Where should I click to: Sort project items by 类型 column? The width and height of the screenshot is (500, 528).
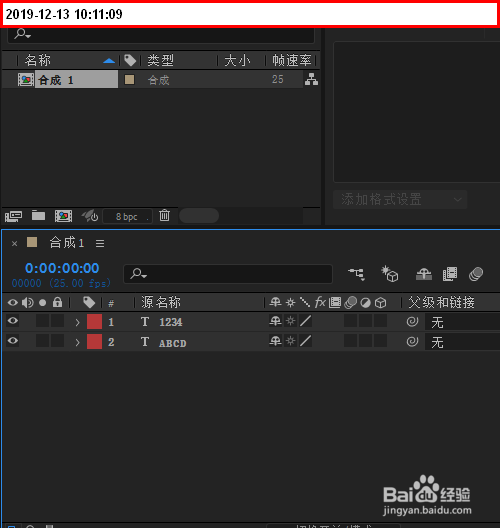tap(160, 61)
